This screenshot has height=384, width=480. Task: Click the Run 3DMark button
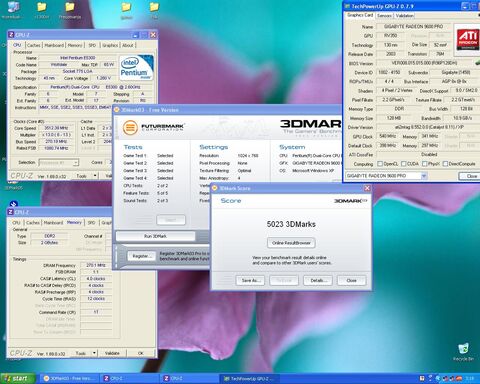click(155, 236)
